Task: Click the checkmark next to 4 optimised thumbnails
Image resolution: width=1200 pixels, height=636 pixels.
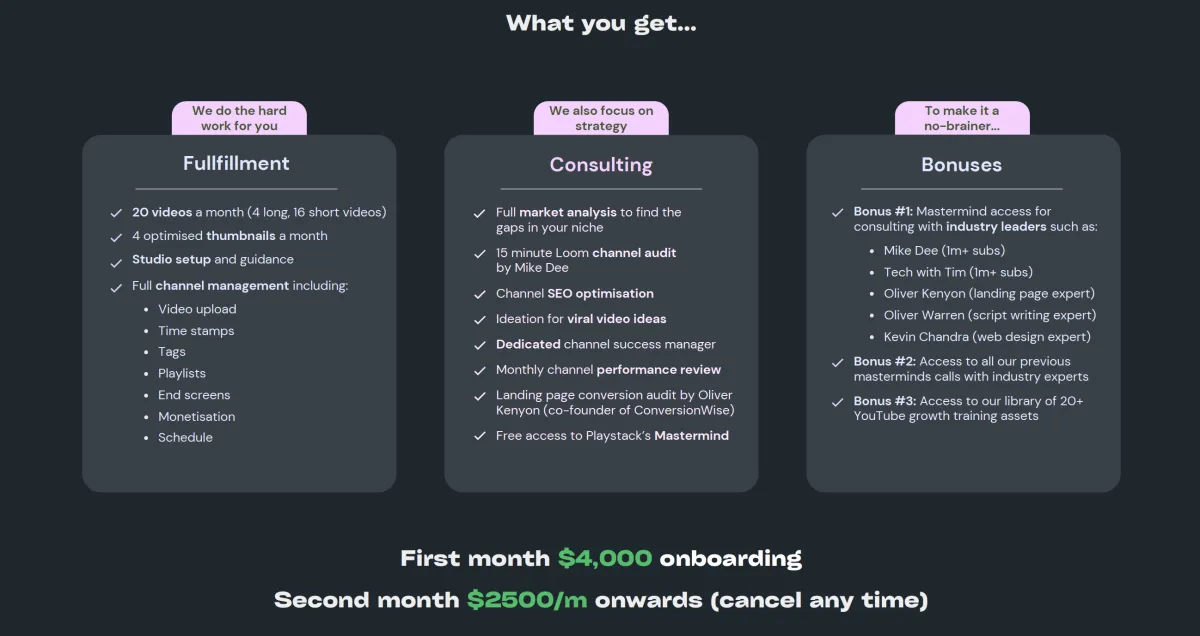Action: [x=116, y=236]
